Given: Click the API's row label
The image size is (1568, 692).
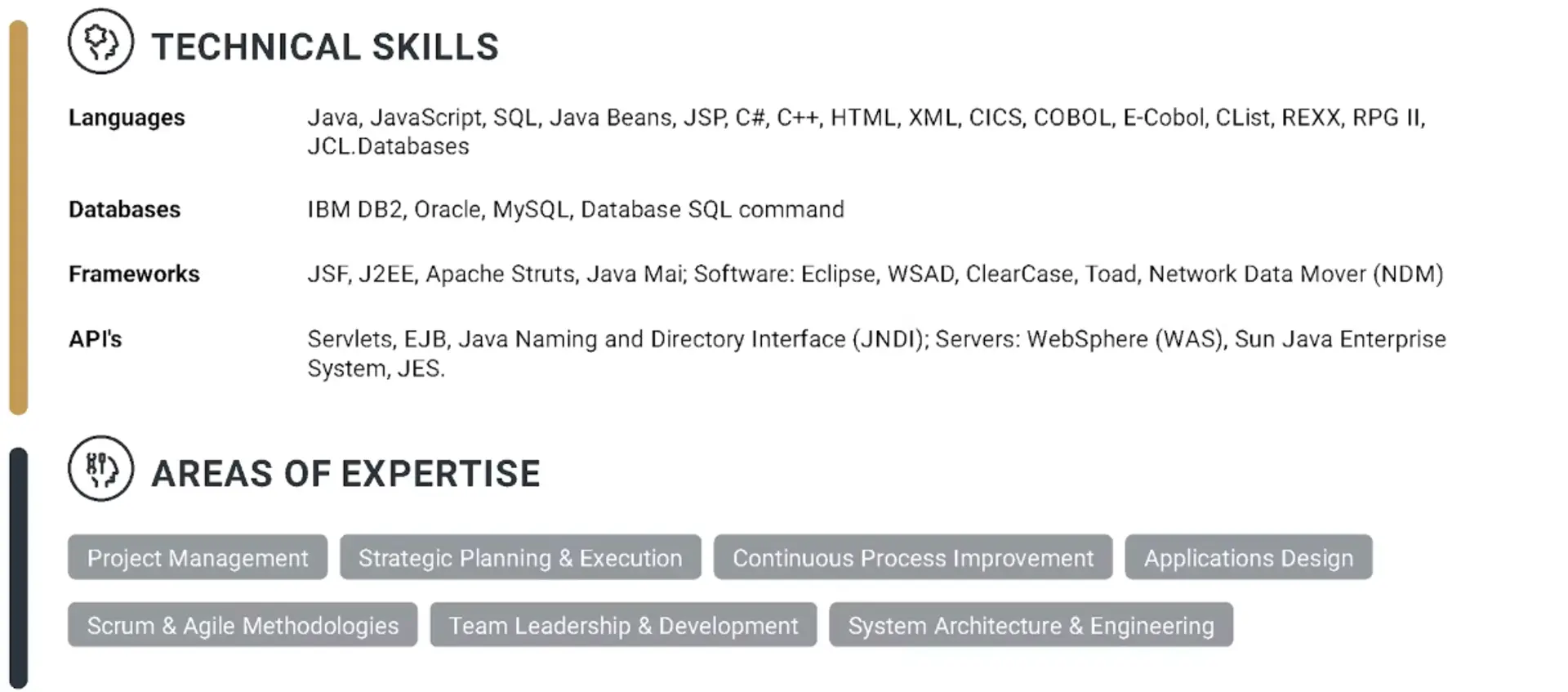Looking at the screenshot, I should point(95,339).
